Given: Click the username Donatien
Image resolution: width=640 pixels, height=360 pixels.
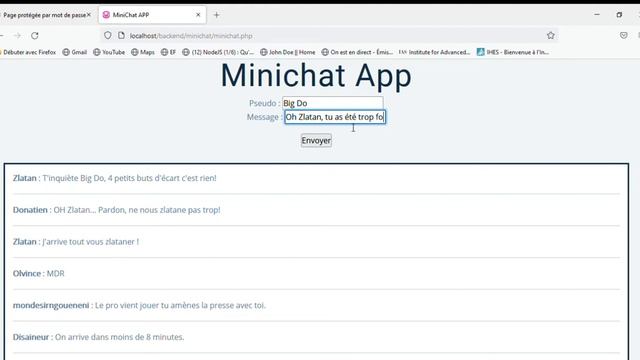Looking at the screenshot, I should click(x=30, y=210).
